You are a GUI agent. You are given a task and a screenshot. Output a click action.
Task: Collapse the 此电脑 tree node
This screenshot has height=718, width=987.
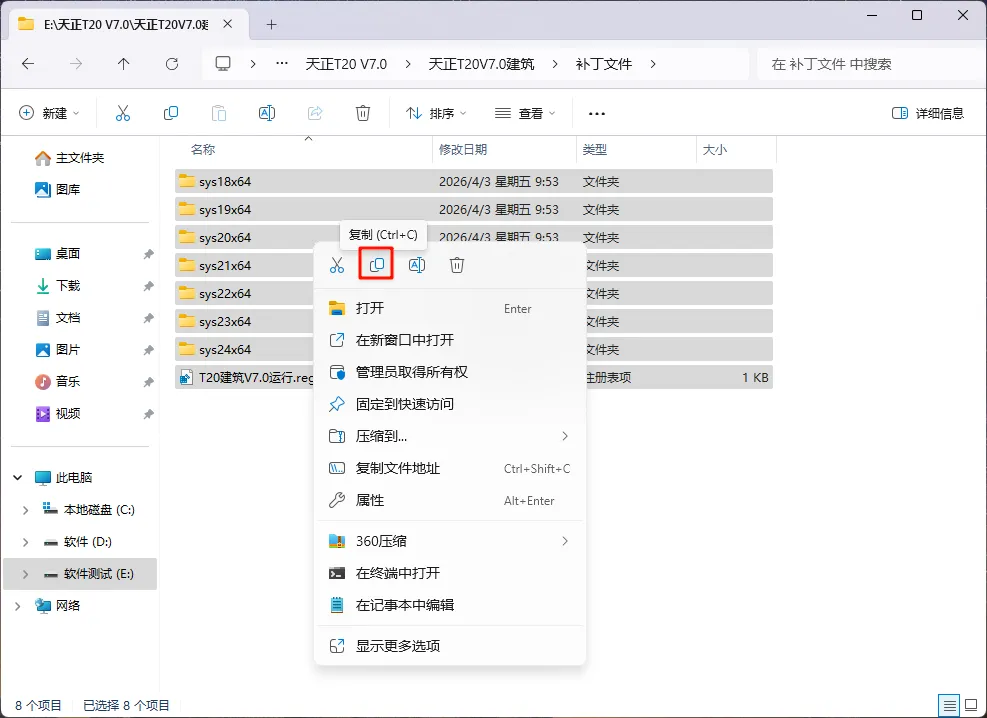point(18,478)
